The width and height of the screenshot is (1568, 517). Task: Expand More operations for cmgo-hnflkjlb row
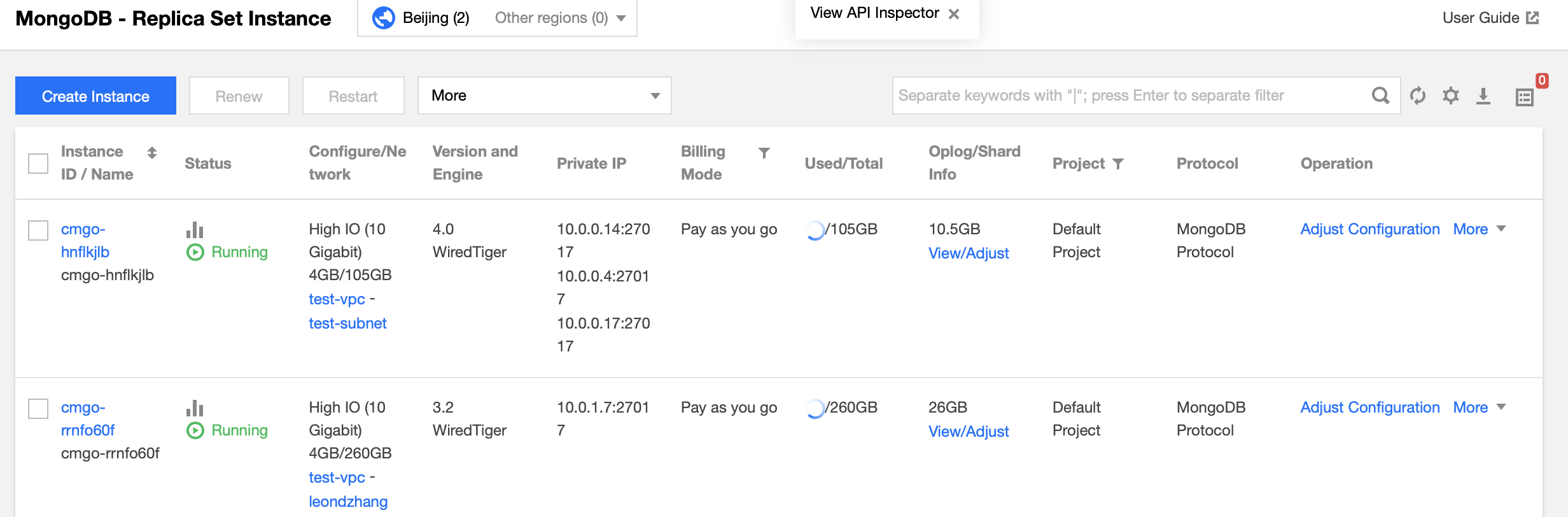pyautogui.click(x=1479, y=229)
